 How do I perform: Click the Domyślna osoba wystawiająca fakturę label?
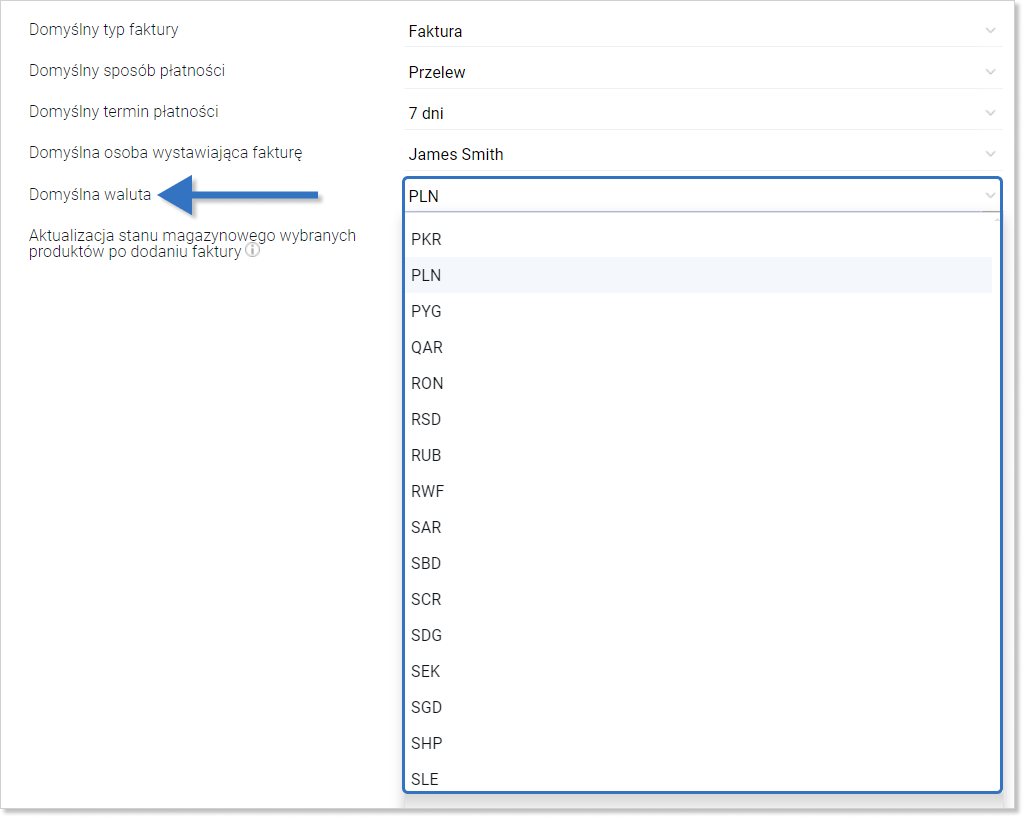coord(166,153)
